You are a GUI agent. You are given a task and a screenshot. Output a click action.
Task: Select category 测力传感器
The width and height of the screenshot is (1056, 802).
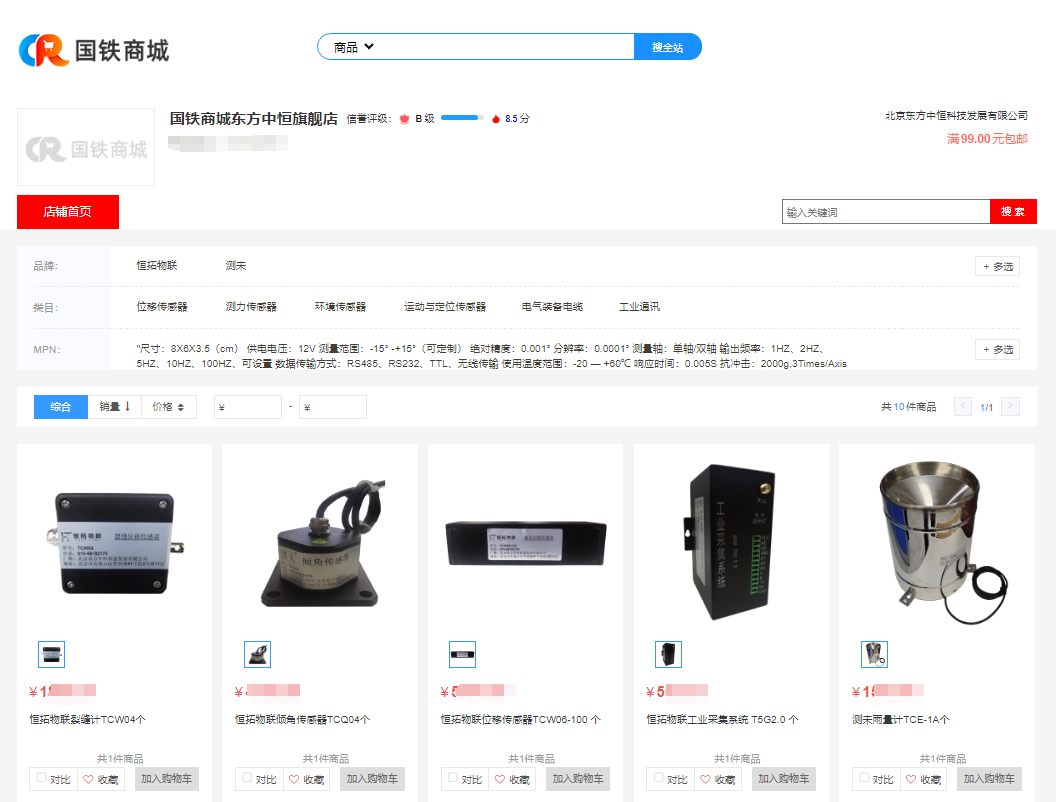pos(251,307)
